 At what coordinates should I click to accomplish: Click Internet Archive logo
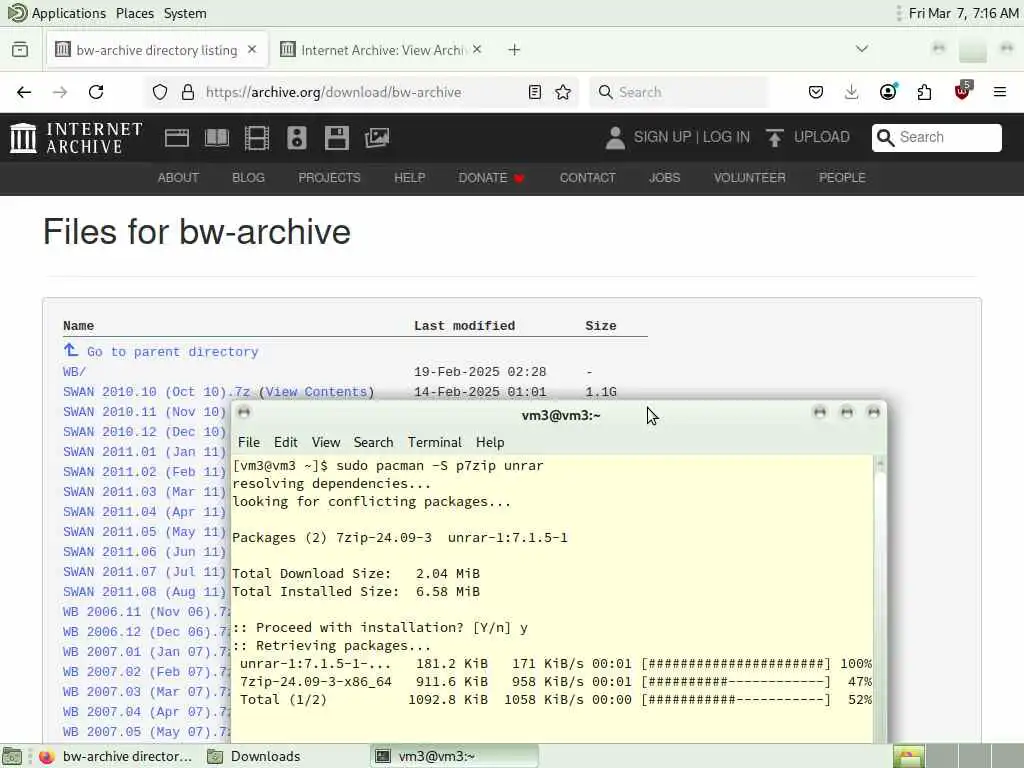pos(76,138)
